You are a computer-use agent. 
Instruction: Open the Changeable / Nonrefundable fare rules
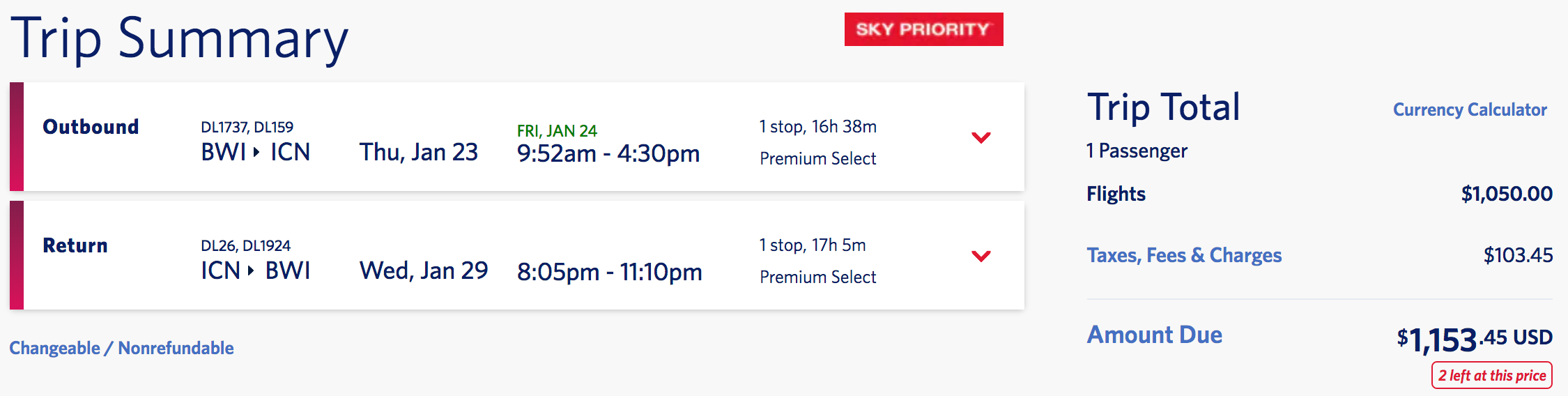[121, 348]
